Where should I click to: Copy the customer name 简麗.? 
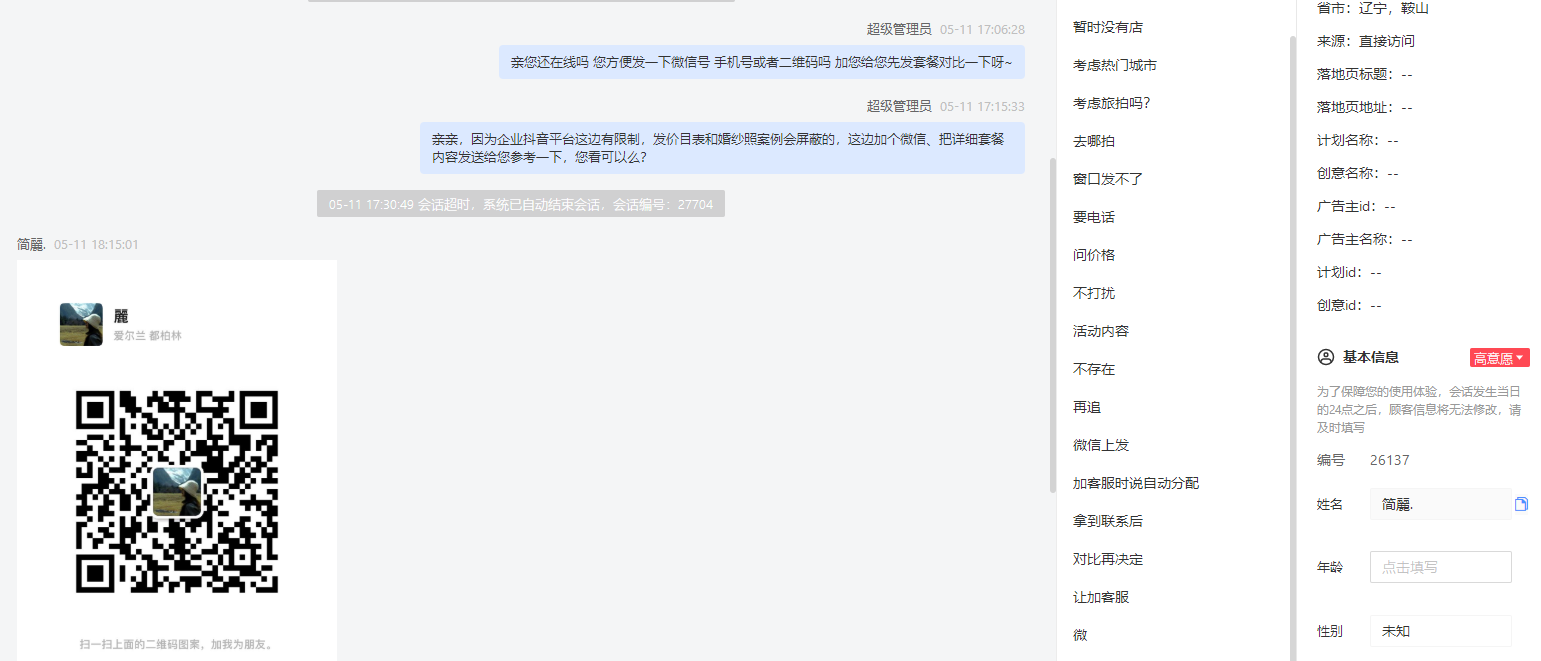point(1521,504)
